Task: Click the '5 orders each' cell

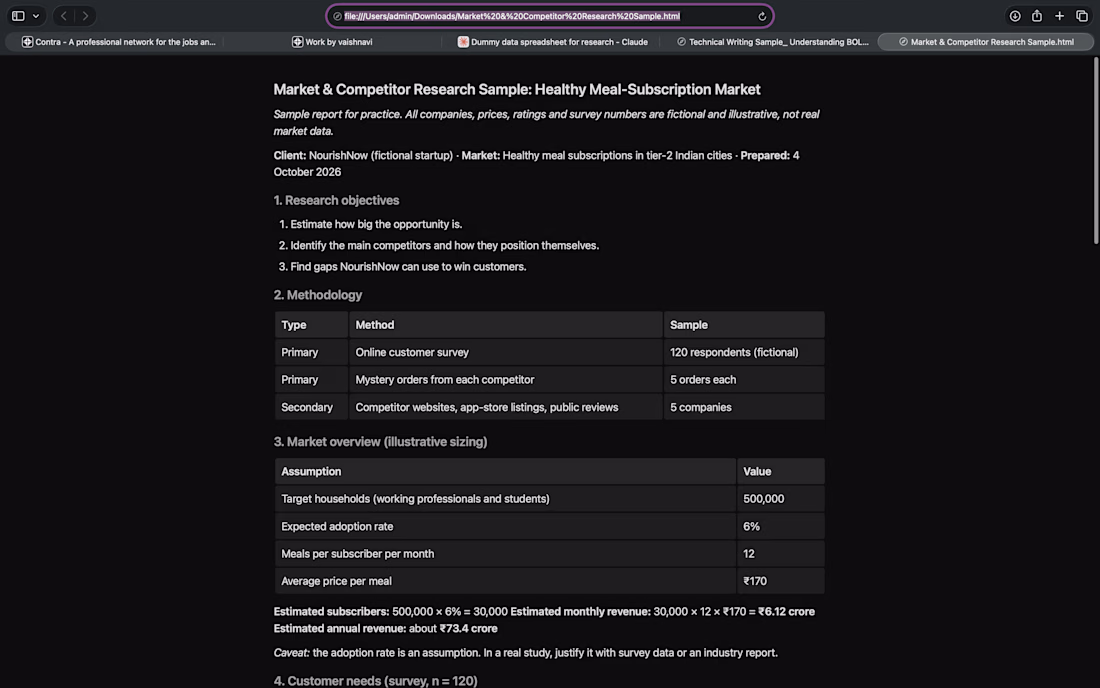Action: click(x=744, y=379)
